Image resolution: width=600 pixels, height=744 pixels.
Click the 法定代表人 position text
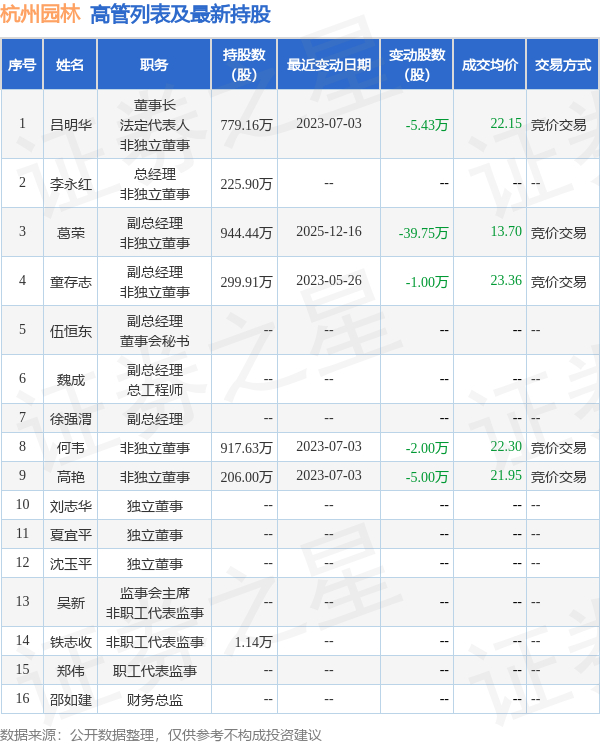coord(155,125)
